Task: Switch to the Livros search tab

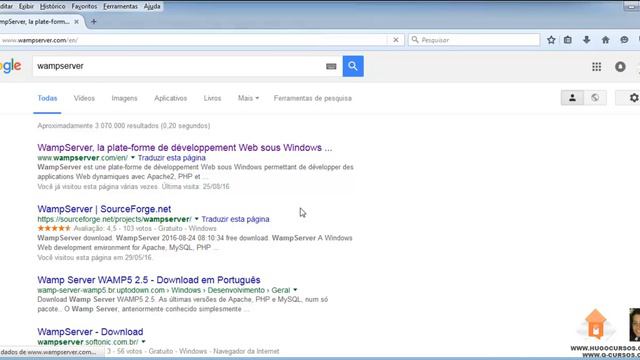Action: click(x=212, y=98)
